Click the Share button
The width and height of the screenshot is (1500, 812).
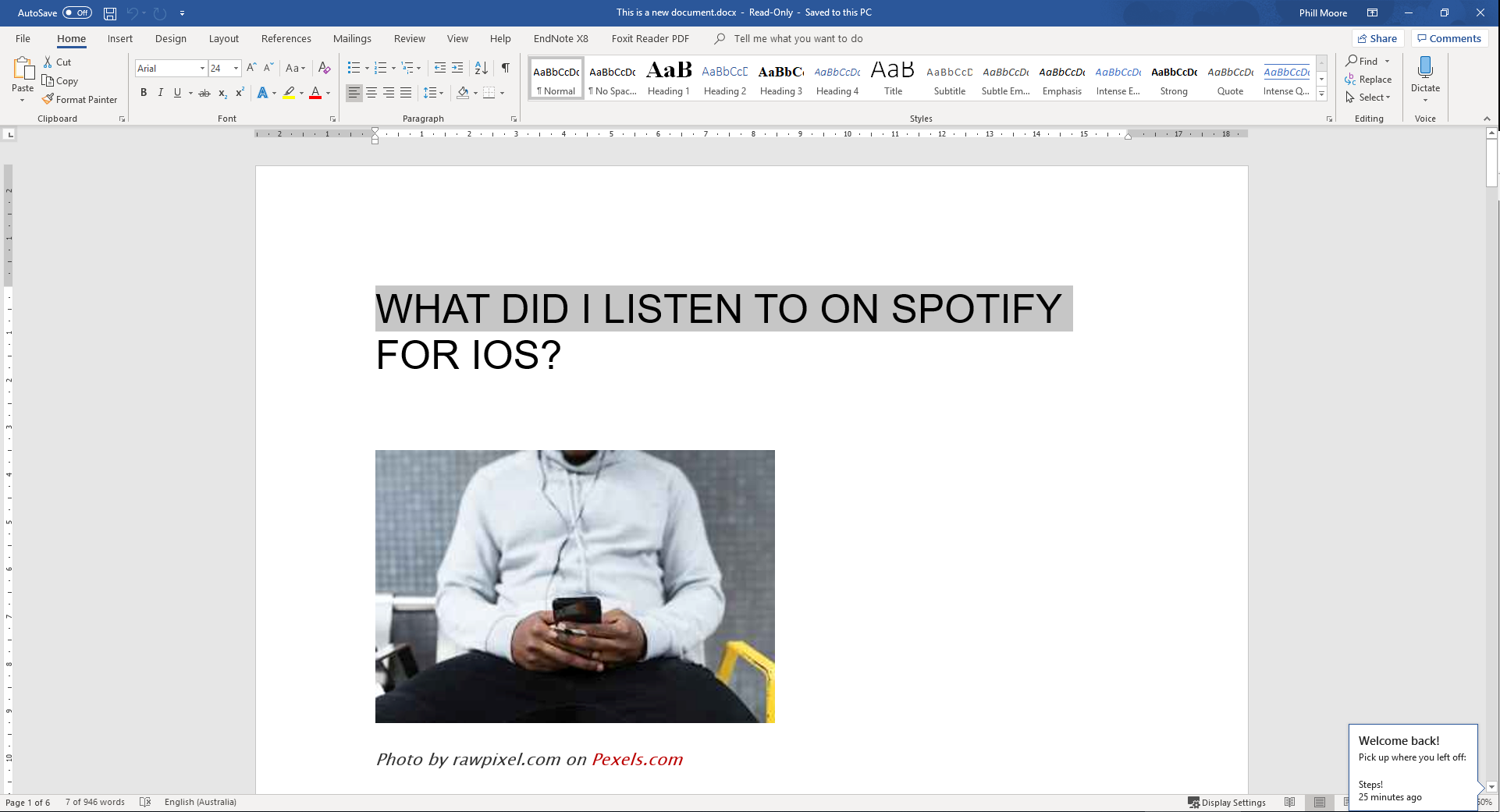pyautogui.click(x=1377, y=38)
